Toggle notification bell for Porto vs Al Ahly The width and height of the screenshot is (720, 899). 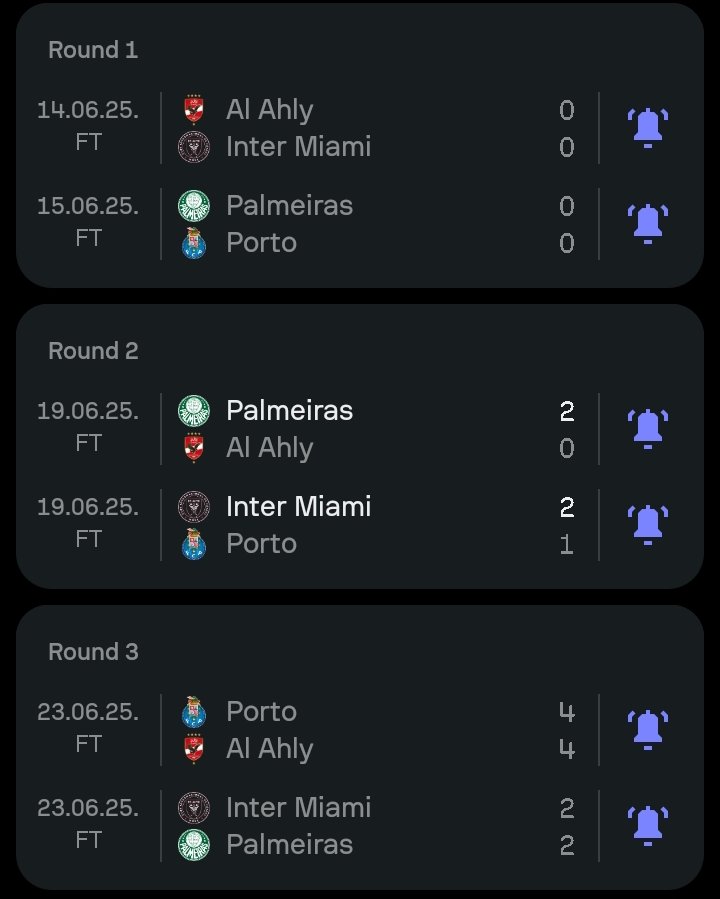pyautogui.click(x=648, y=730)
